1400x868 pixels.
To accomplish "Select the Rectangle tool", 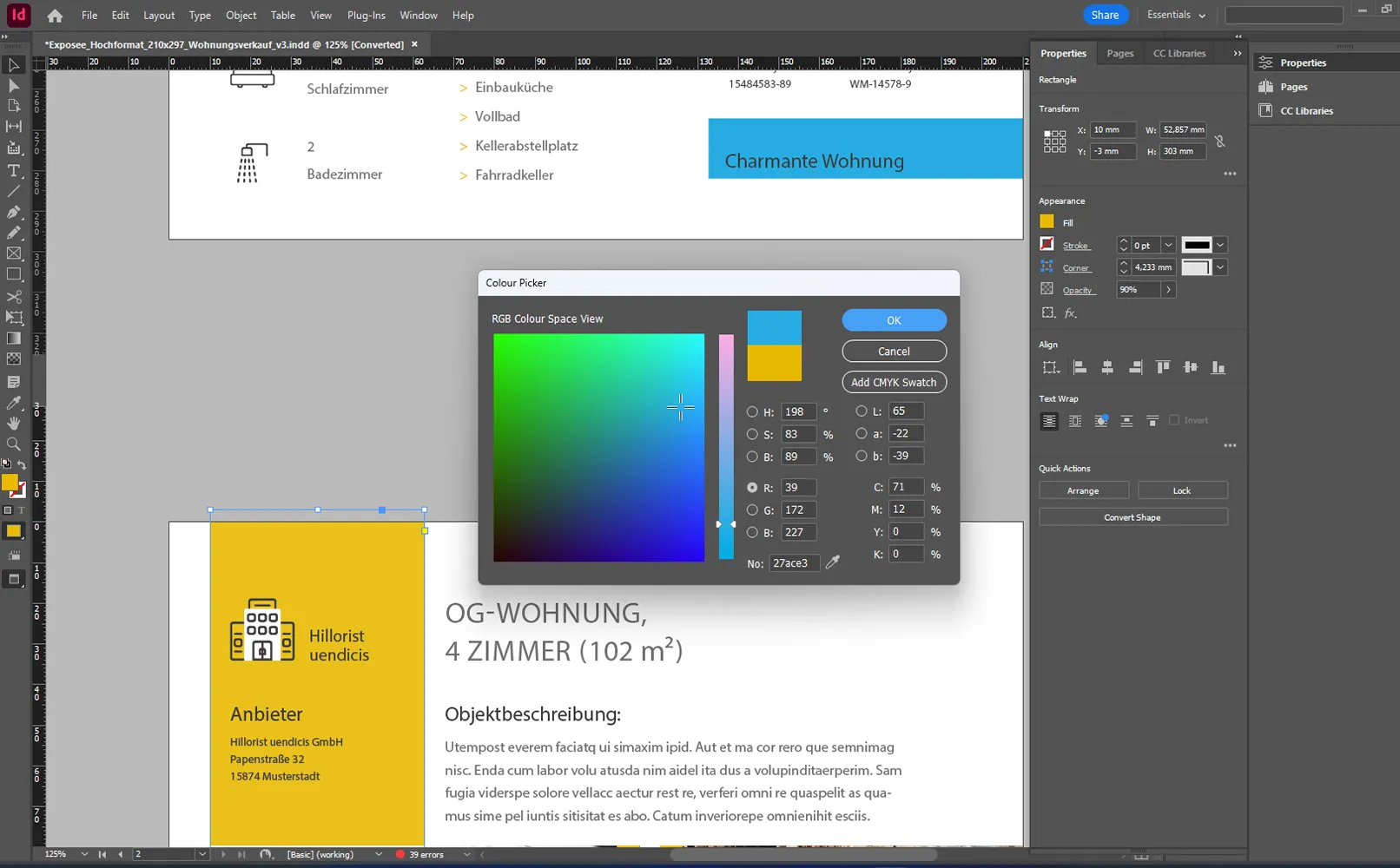I will tap(14, 274).
